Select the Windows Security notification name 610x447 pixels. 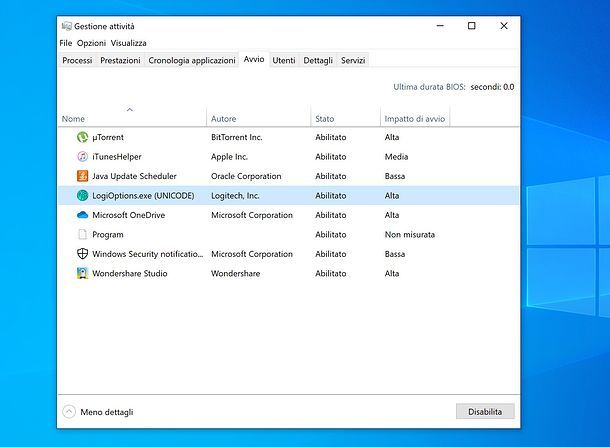147,254
